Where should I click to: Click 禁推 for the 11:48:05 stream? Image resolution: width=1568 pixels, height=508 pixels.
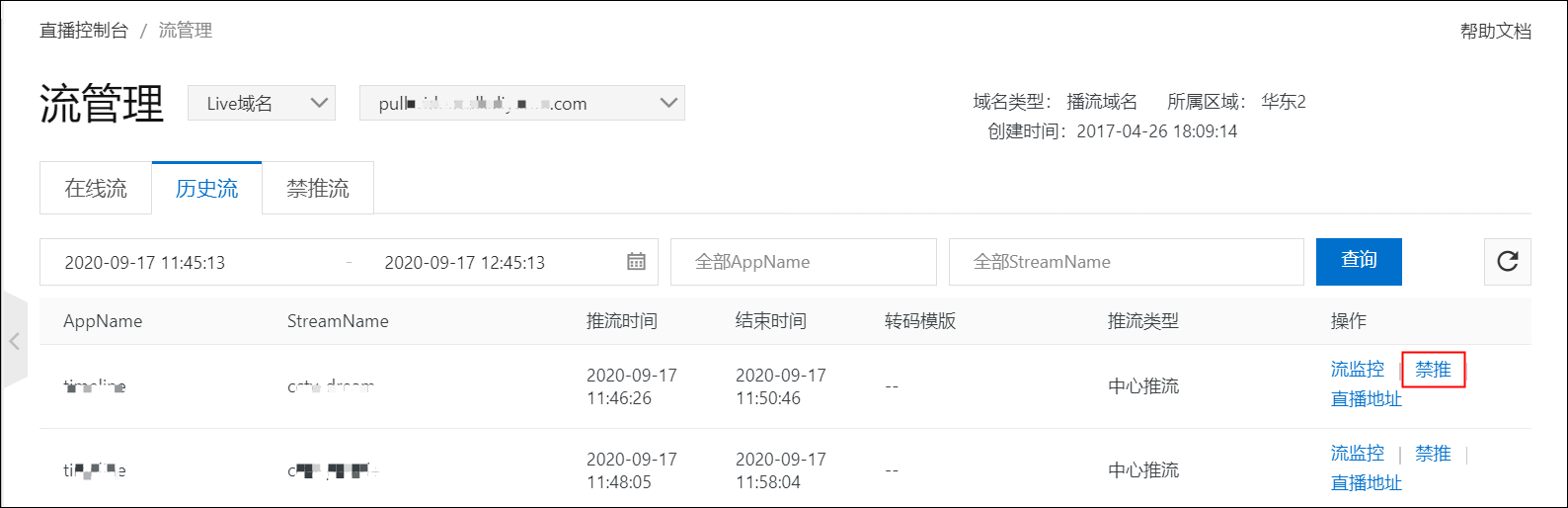pos(1434,454)
